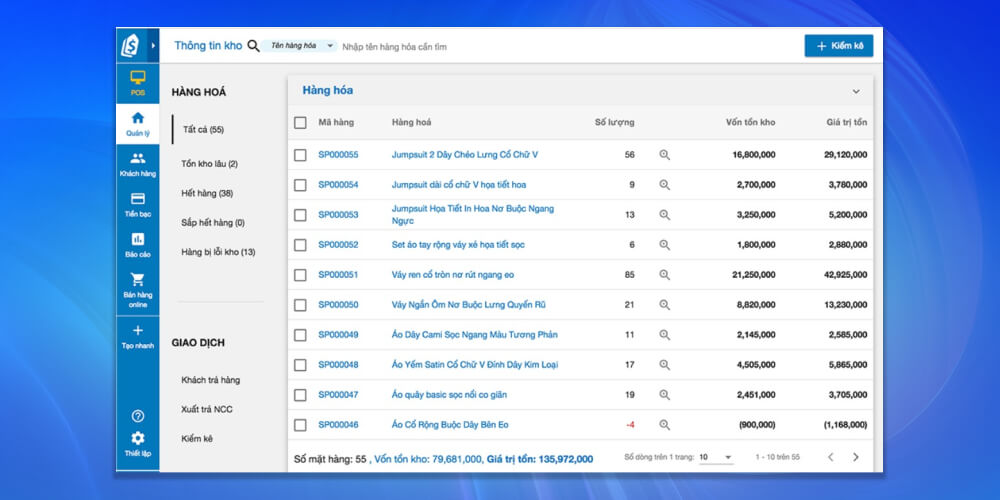Click the Tạo nhanh plus icon
This screenshot has width=1000, height=500.
point(138,330)
